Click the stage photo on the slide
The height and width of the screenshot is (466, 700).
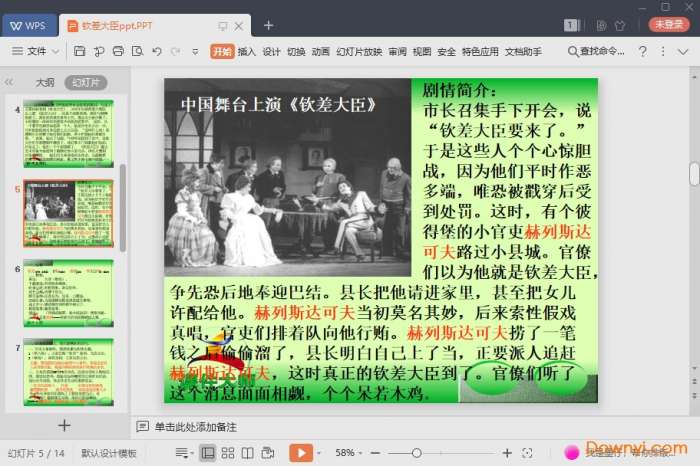coord(288,177)
